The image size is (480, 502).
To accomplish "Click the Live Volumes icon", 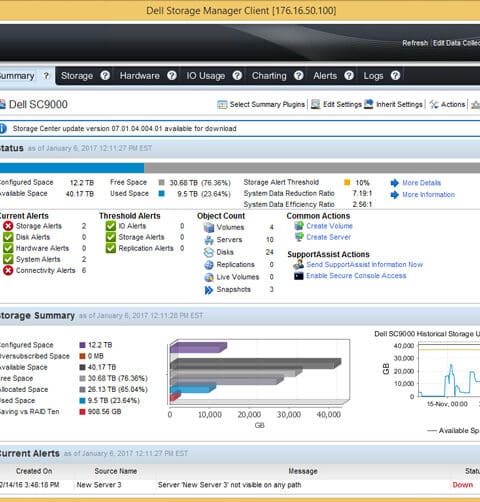I will click(209, 277).
